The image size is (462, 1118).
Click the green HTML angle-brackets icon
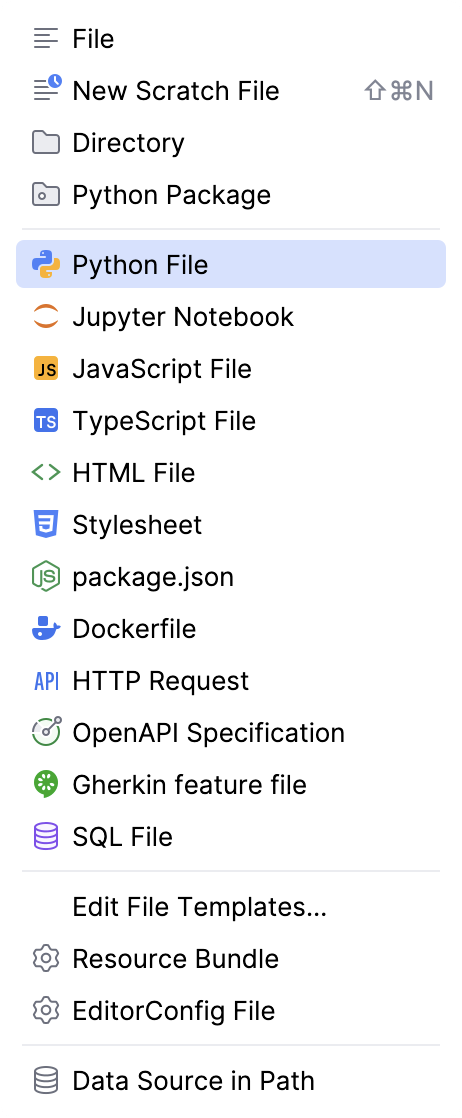pyautogui.click(x=46, y=473)
